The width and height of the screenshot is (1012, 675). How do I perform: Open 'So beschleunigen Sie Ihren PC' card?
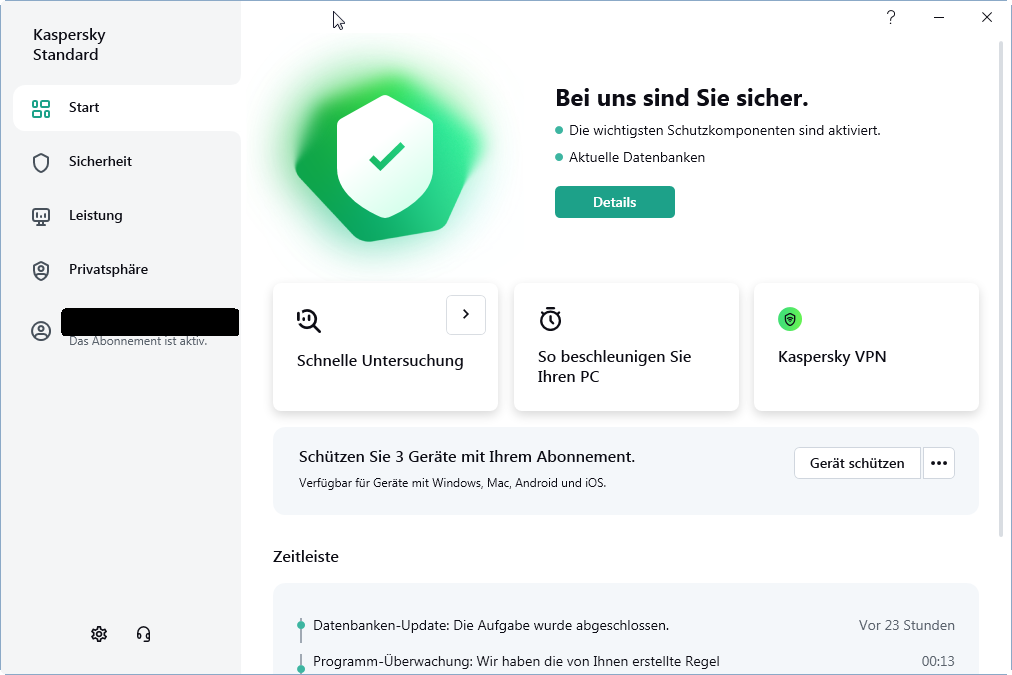pos(626,347)
